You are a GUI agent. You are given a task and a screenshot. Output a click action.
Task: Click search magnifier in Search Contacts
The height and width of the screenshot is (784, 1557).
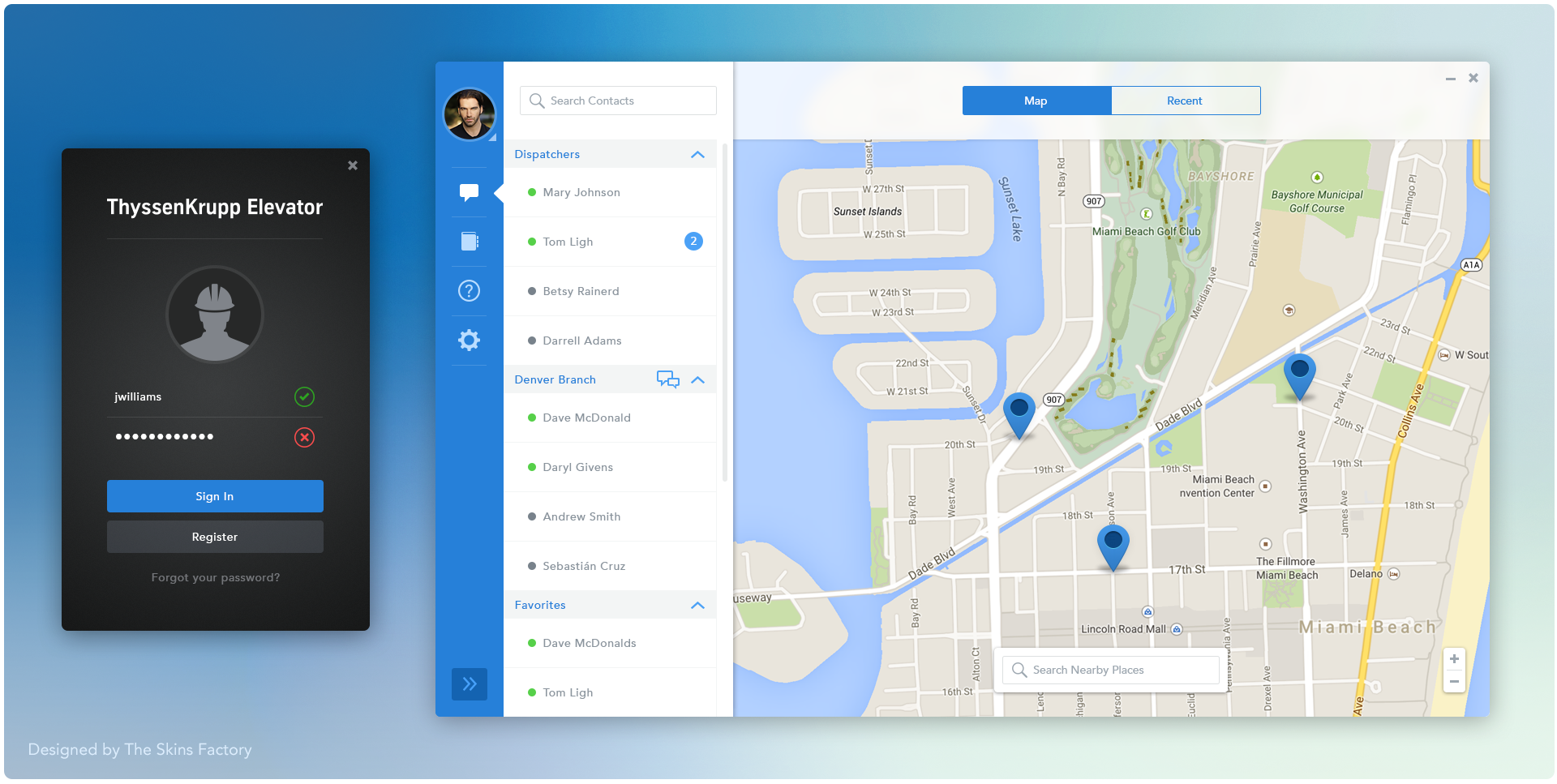click(536, 101)
